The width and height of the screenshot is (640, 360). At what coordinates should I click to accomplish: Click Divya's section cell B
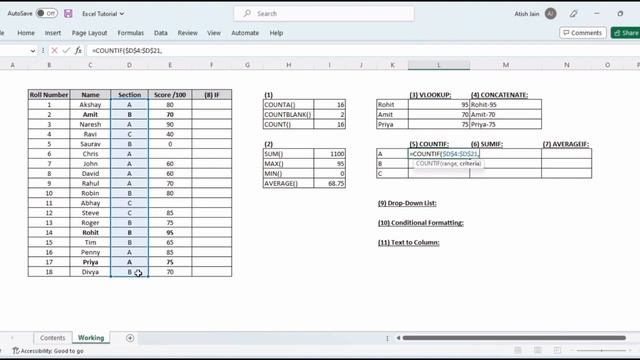(x=129, y=272)
